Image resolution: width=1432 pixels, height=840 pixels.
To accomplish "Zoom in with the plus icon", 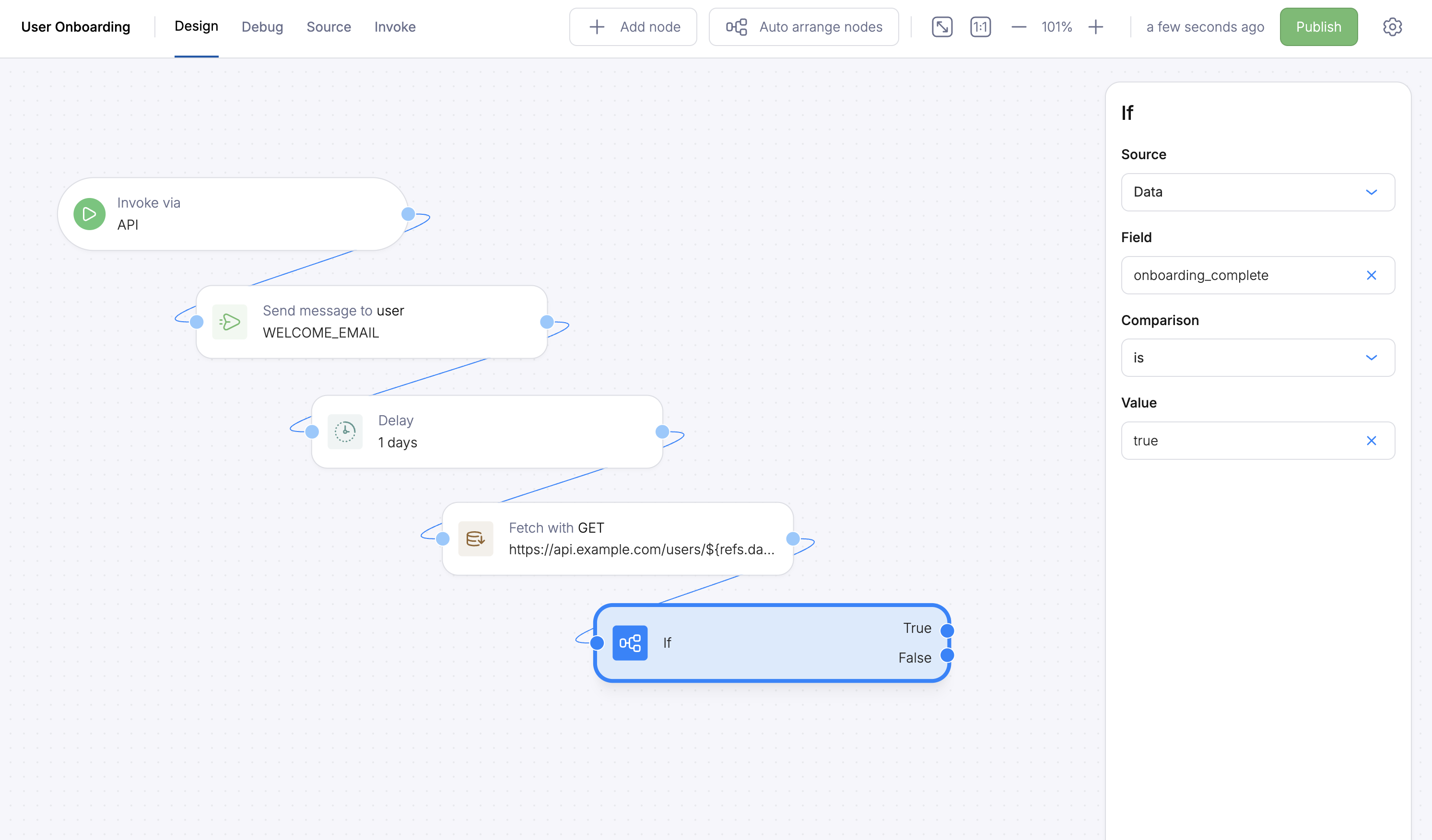I will [x=1095, y=27].
